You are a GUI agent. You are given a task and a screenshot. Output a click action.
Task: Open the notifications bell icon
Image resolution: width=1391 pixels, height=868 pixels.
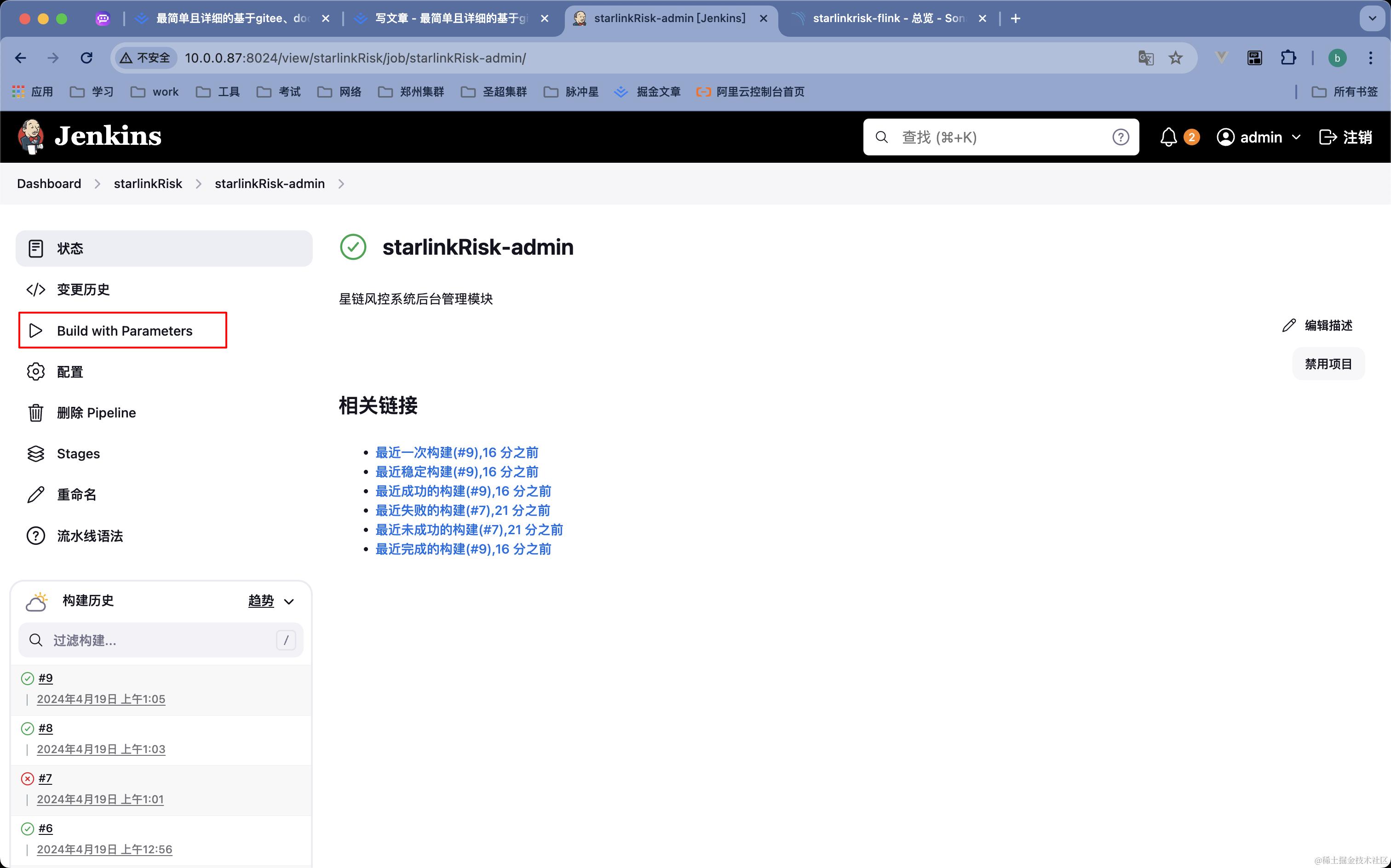click(x=1168, y=137)
